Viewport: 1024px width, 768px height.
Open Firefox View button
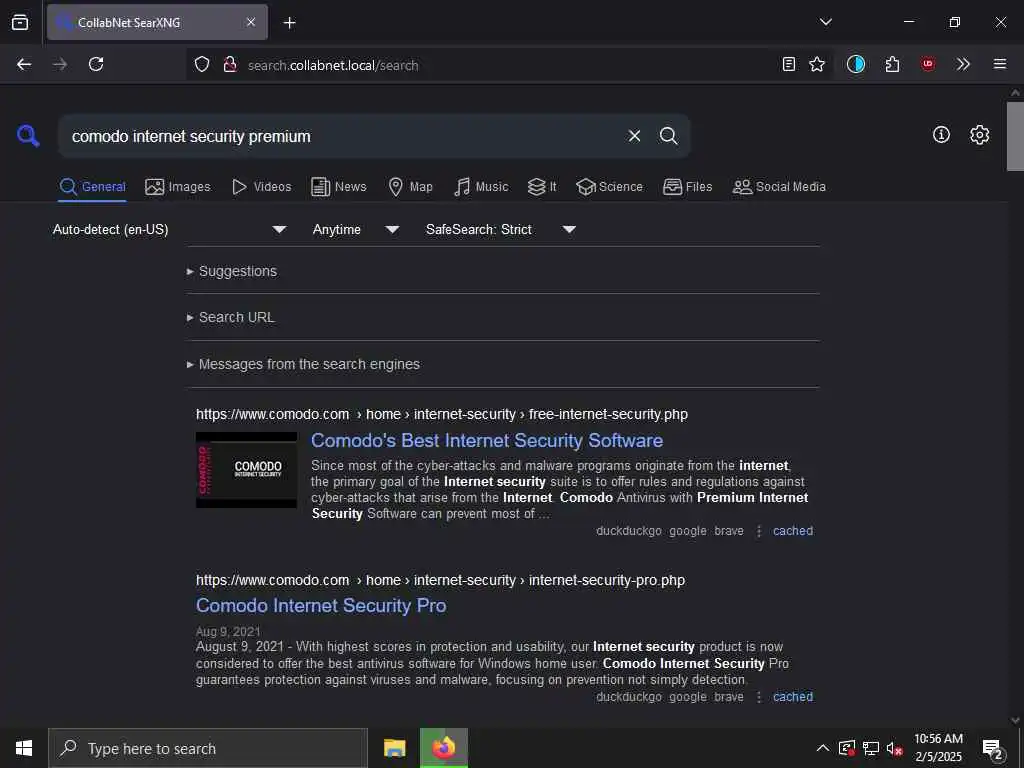[20, 22]
